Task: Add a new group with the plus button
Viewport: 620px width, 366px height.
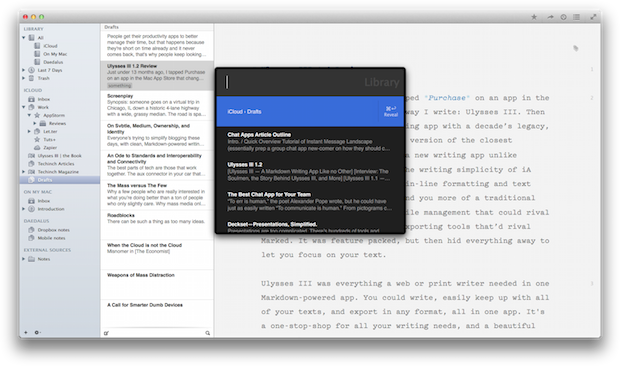Action: [26, 332]
